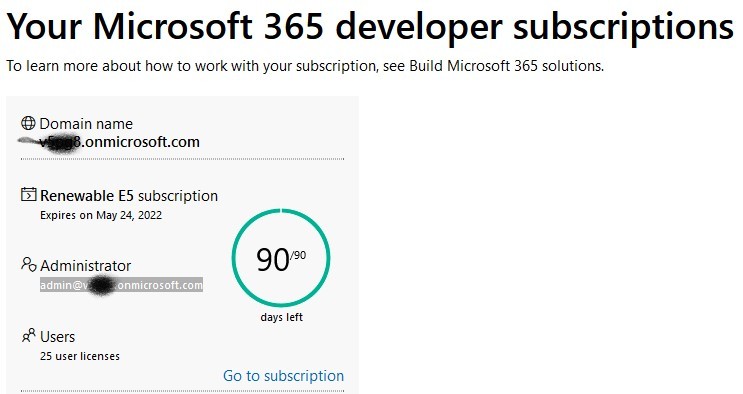Open the Go to subscription link
The image size is (743, 394).
pos(283,376)
